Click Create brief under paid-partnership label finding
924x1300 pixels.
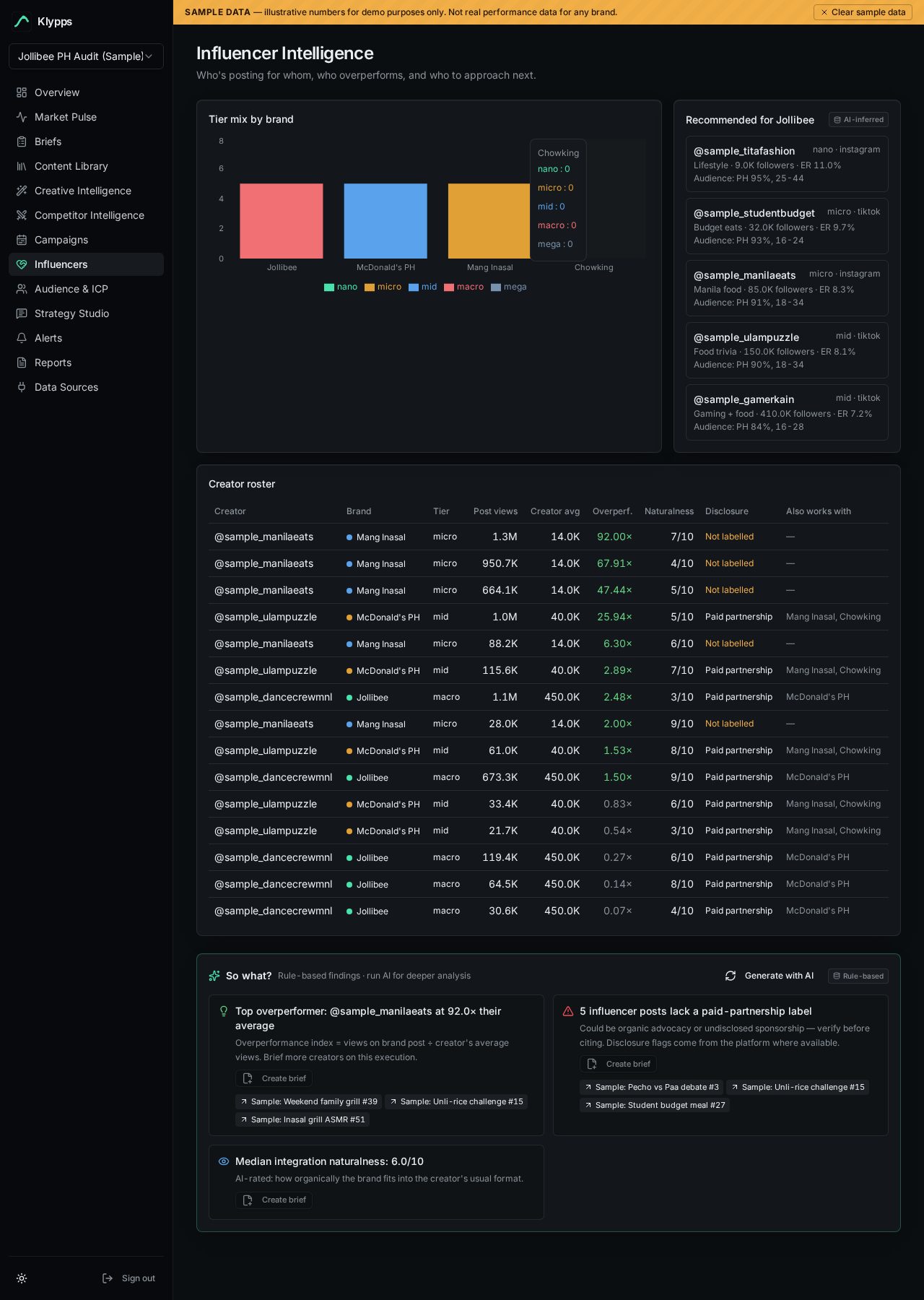[619, 1064]
